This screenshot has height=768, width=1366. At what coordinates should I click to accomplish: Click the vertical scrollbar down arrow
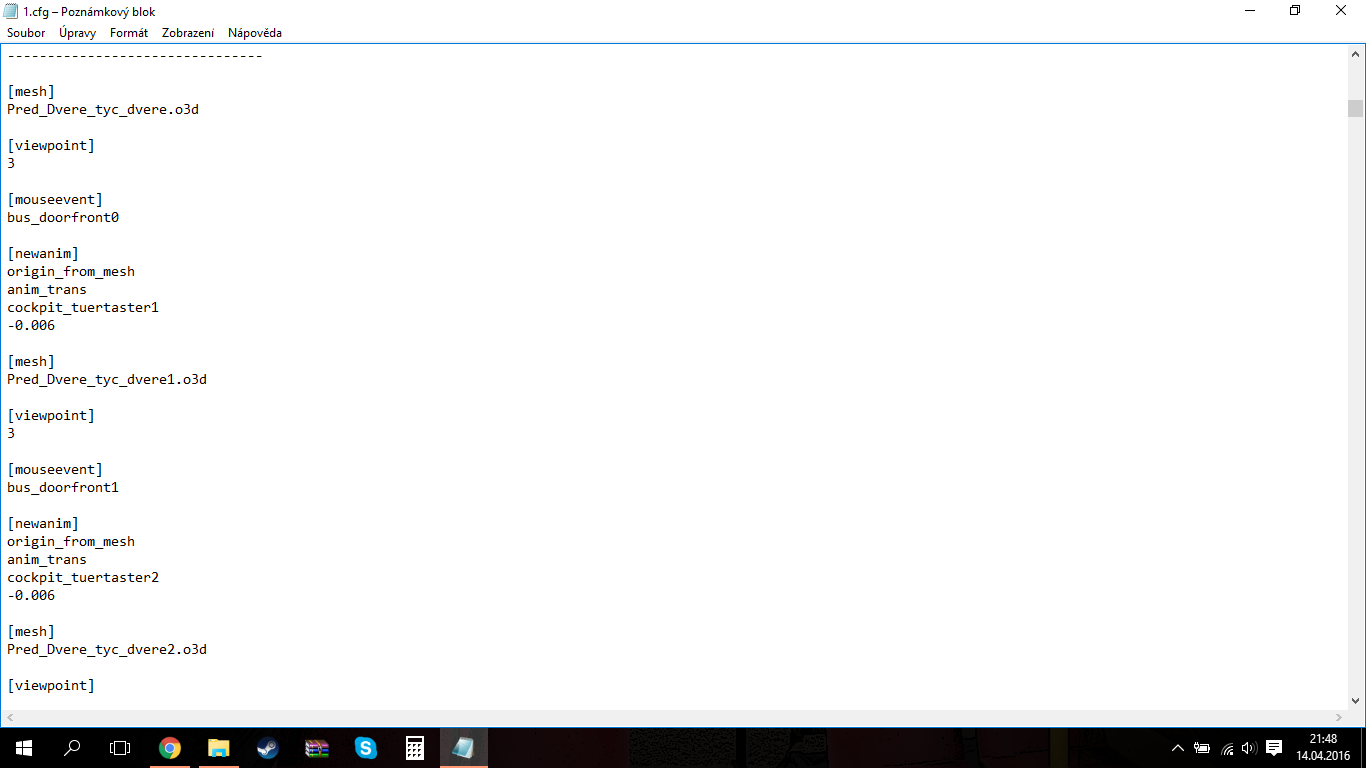pos(1355,701)
